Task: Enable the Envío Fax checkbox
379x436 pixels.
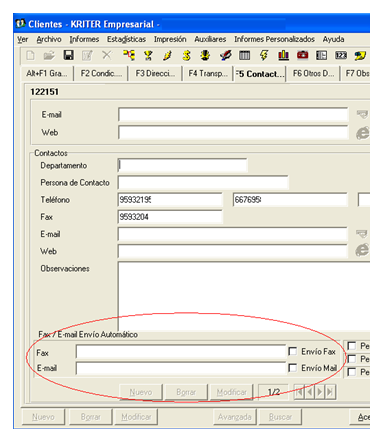Action: (292, 351)
